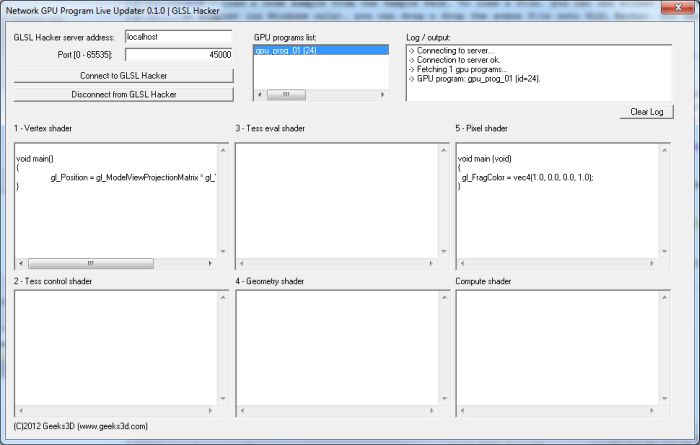Click Vertex shader scroll down arrow
This screenshot has height=445, width=700.
(223, 251)
